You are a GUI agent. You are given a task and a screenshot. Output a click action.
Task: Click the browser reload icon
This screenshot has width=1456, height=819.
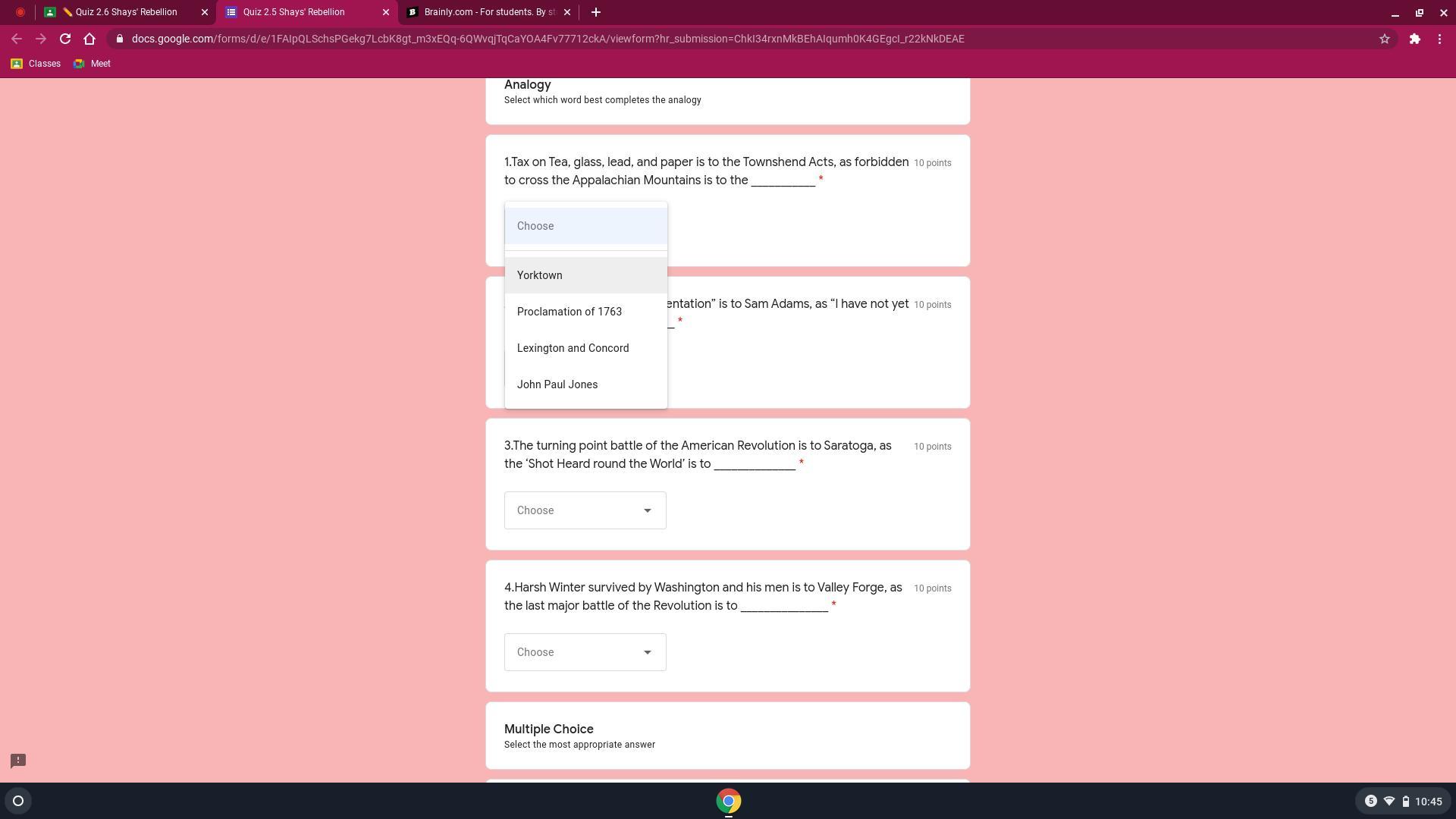[x=65, y=39]
